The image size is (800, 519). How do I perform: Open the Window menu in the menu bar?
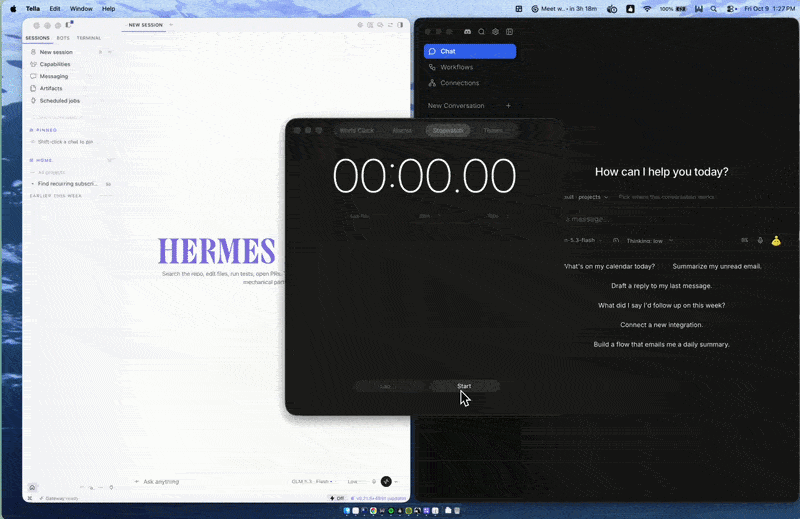tap(81, 9)
